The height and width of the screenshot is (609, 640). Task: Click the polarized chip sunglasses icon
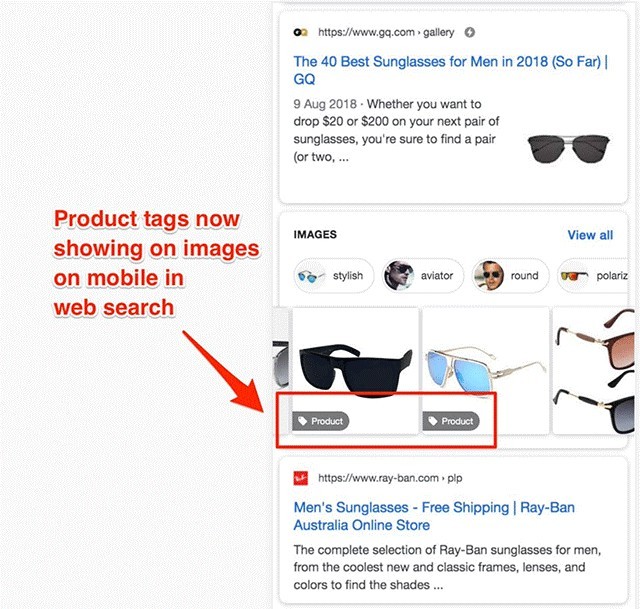point(575,276)
